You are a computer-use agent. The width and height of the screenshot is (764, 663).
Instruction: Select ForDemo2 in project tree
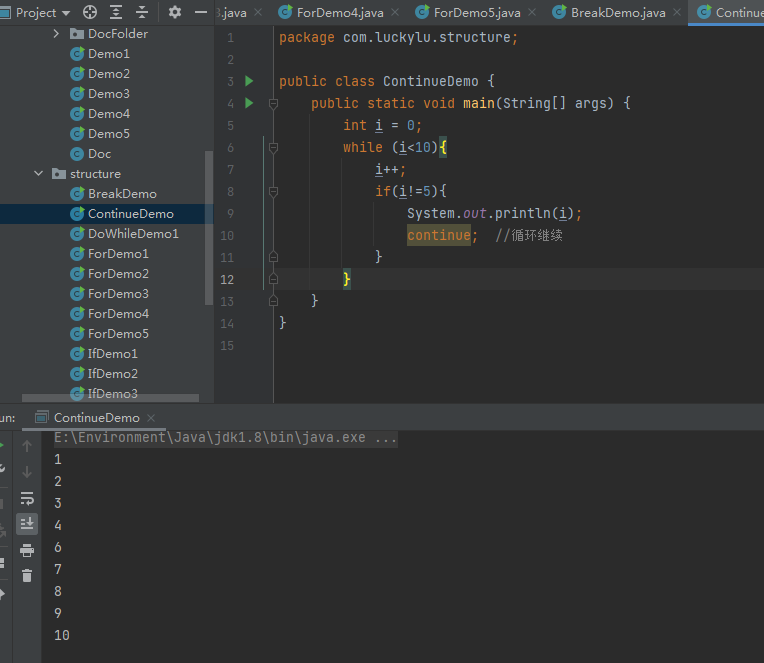[117, 273]
